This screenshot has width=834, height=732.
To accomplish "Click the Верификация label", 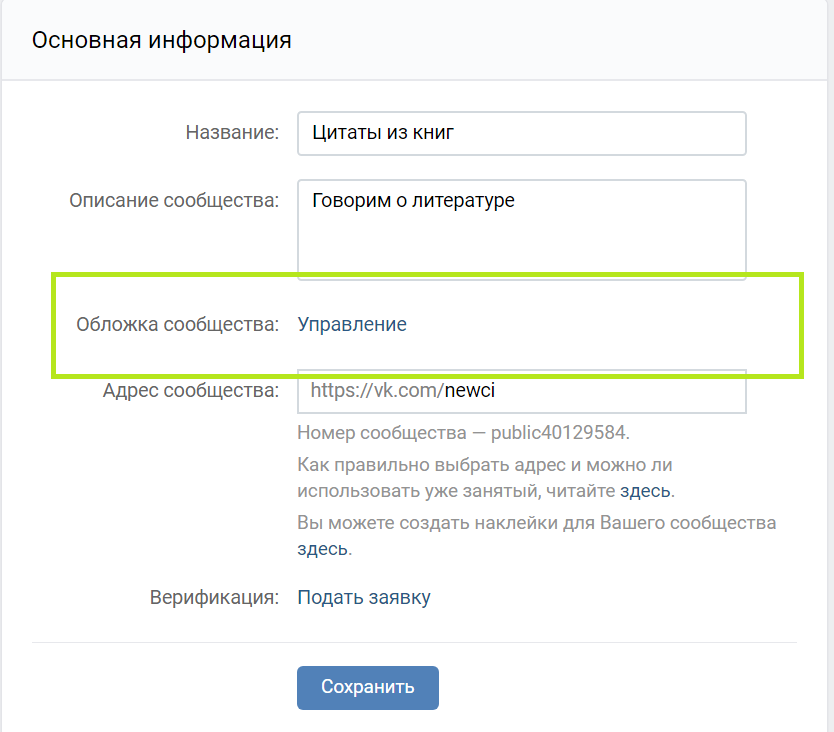I will 214,598.
